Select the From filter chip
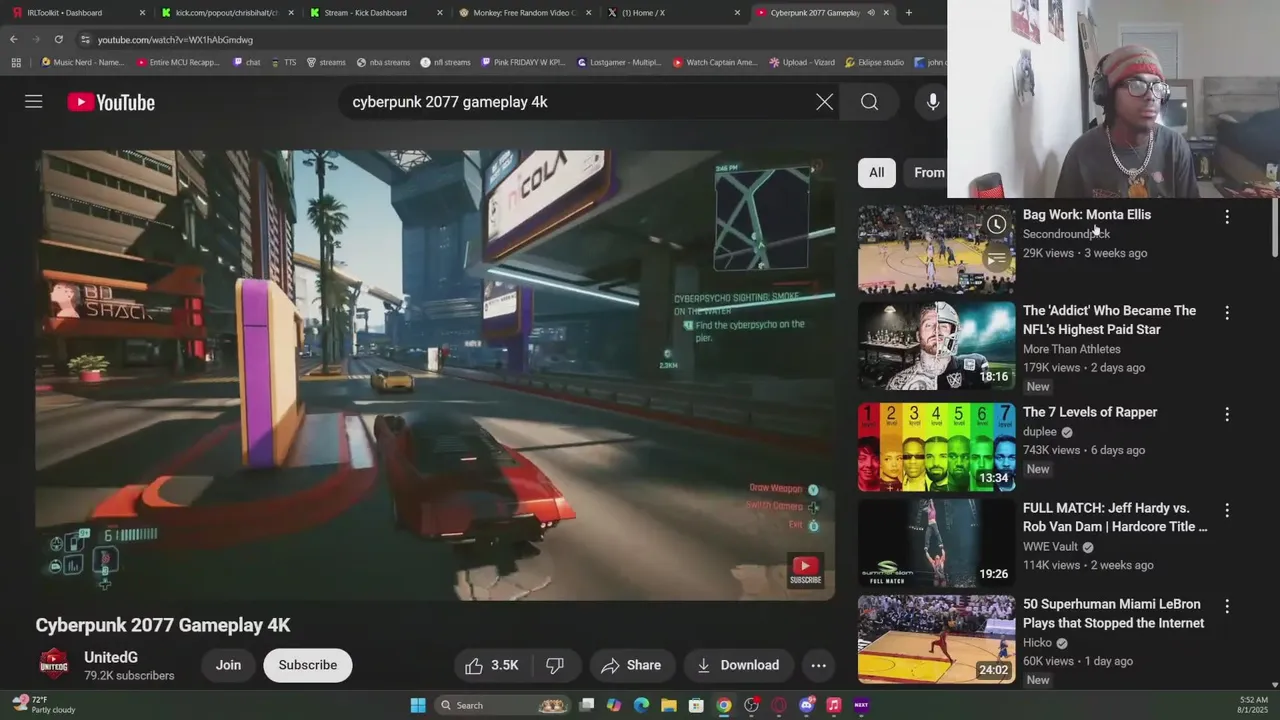 (x=925, y=172)
